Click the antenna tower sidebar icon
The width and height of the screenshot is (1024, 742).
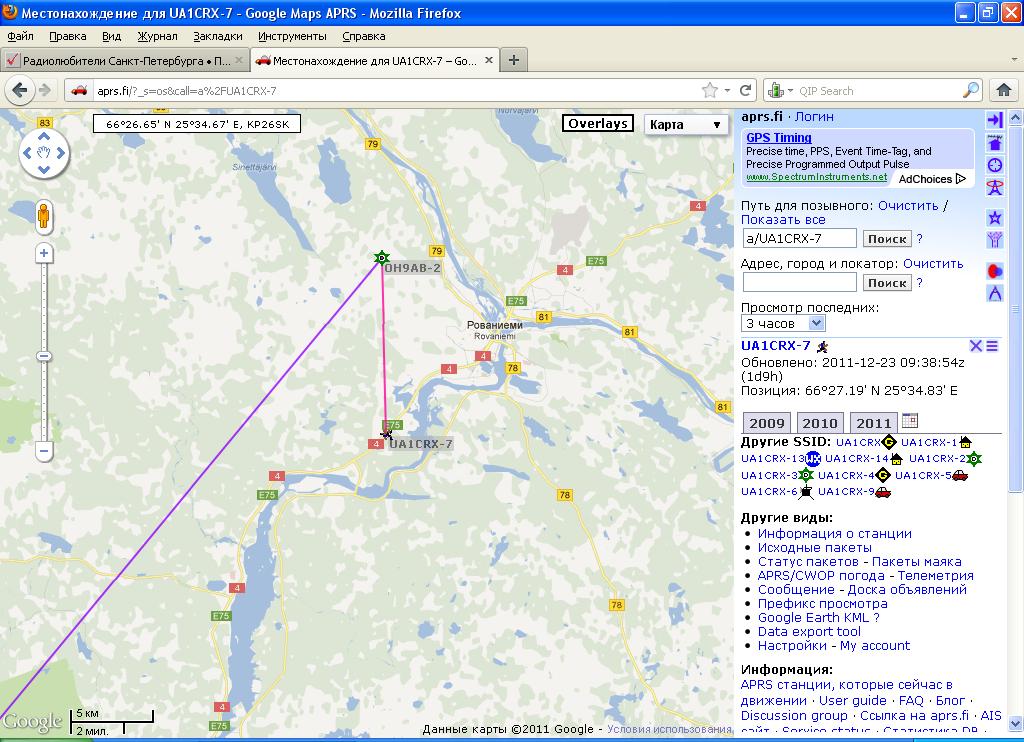tap(995, 187)
